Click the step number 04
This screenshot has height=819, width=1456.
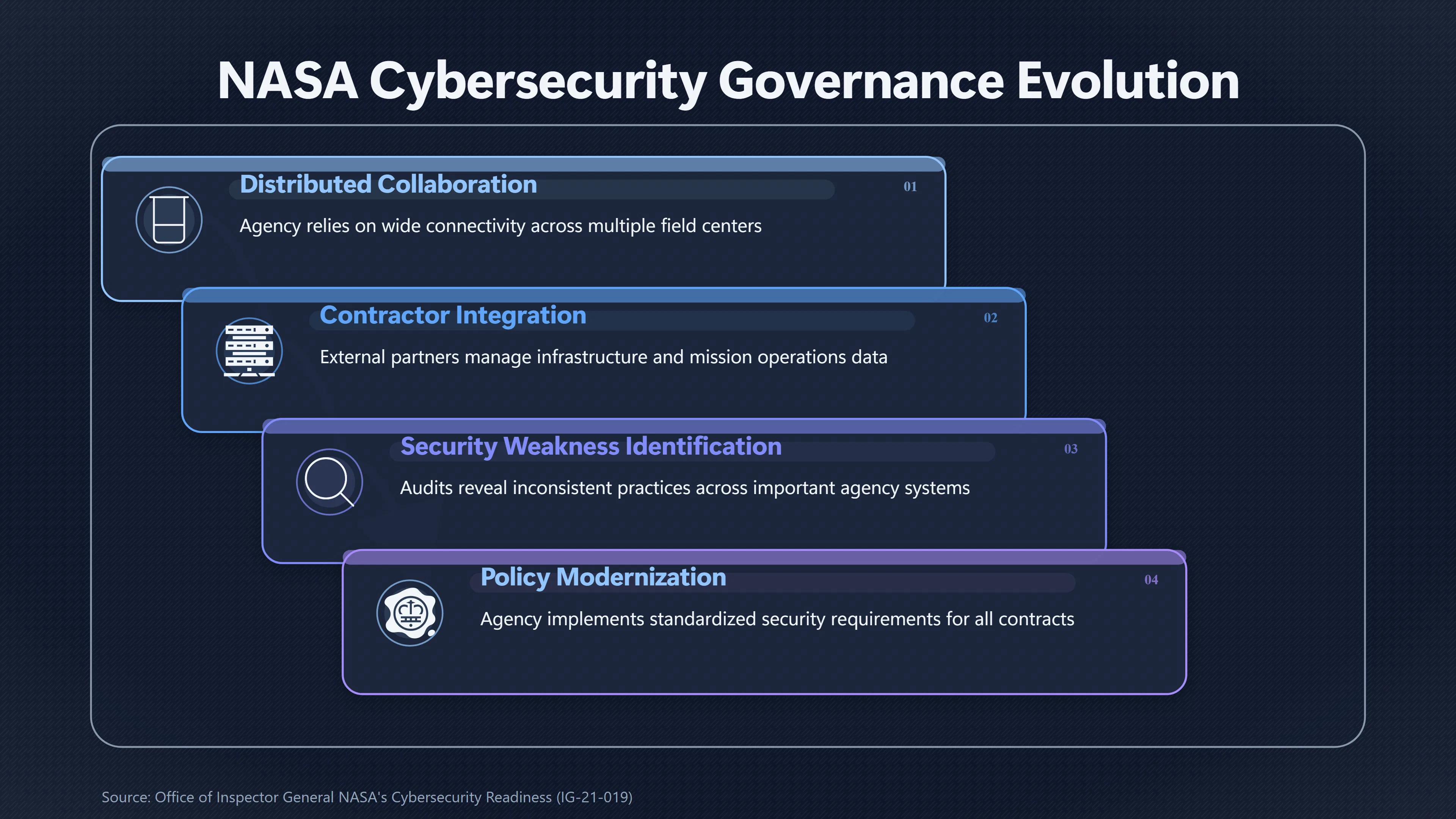[x=1151, y=580]
